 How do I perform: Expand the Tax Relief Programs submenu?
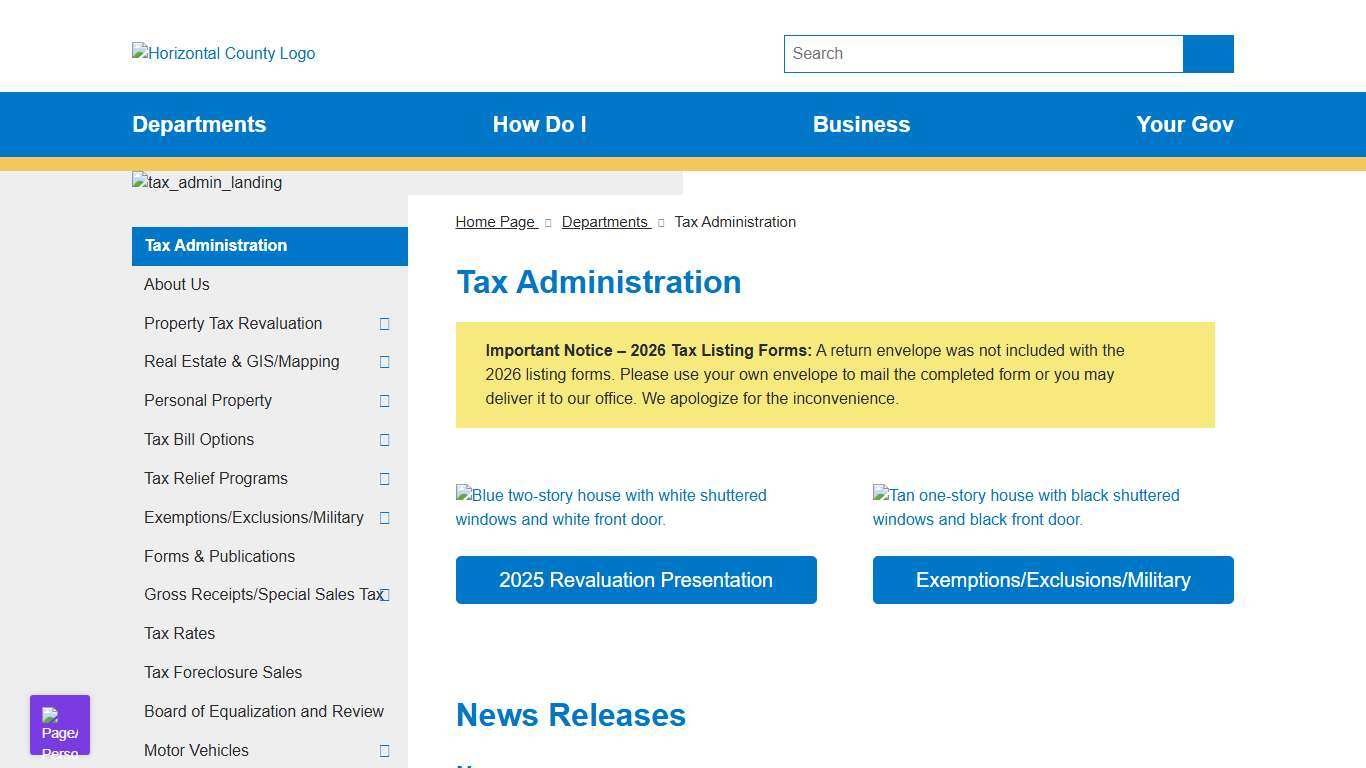(384, 479)
